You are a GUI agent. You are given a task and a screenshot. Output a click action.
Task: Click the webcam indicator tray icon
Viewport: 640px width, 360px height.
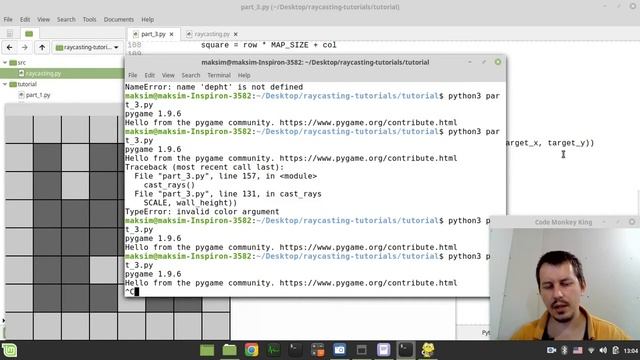[x=551, y=350]
